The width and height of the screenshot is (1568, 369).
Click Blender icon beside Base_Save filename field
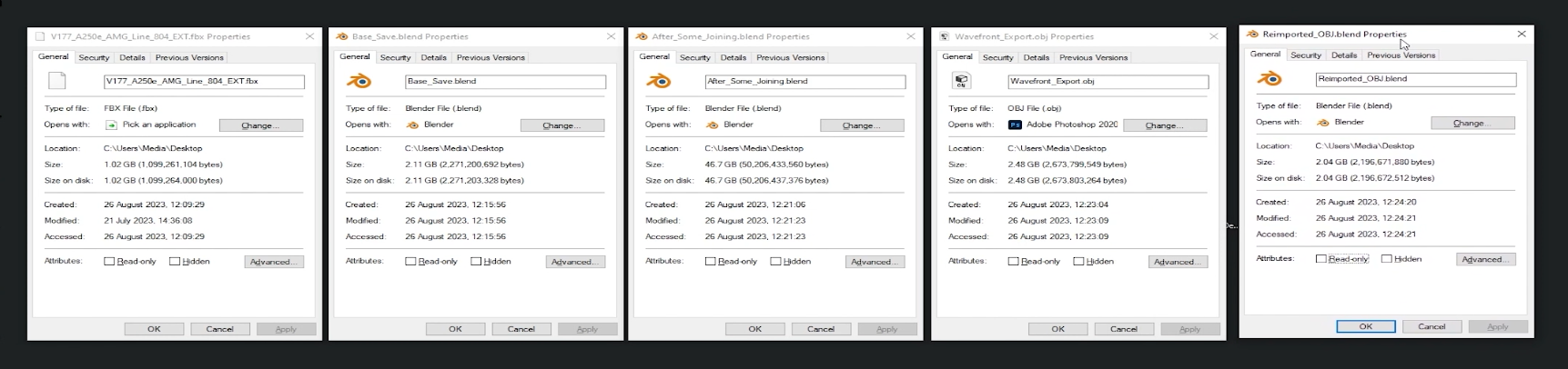359,81
